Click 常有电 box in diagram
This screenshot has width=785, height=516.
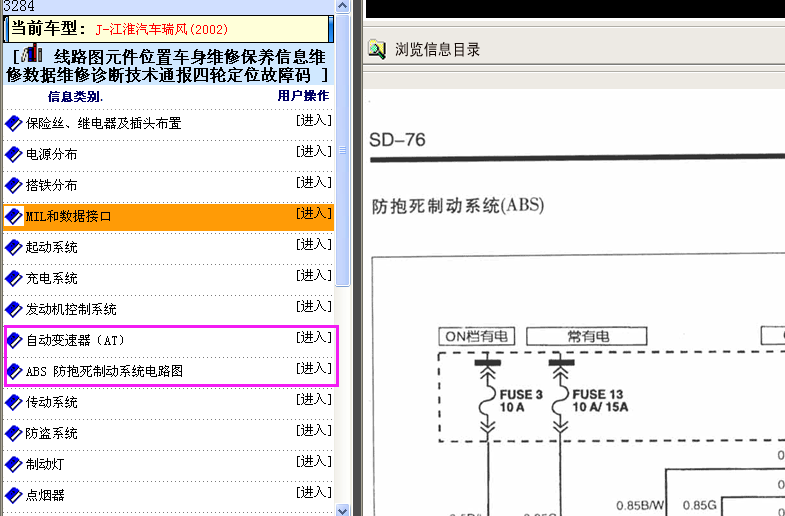[x=587, y=336]
